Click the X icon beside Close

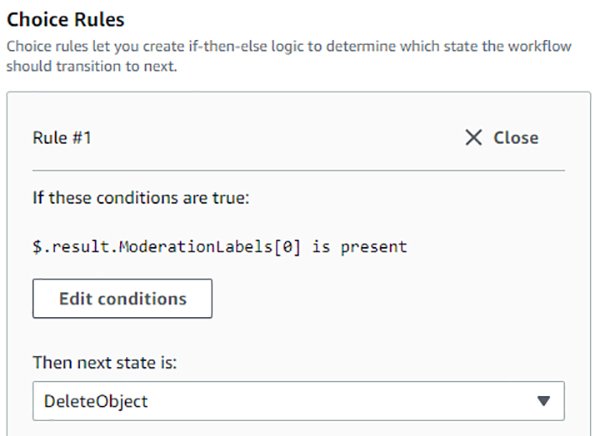tap(474, 138)
